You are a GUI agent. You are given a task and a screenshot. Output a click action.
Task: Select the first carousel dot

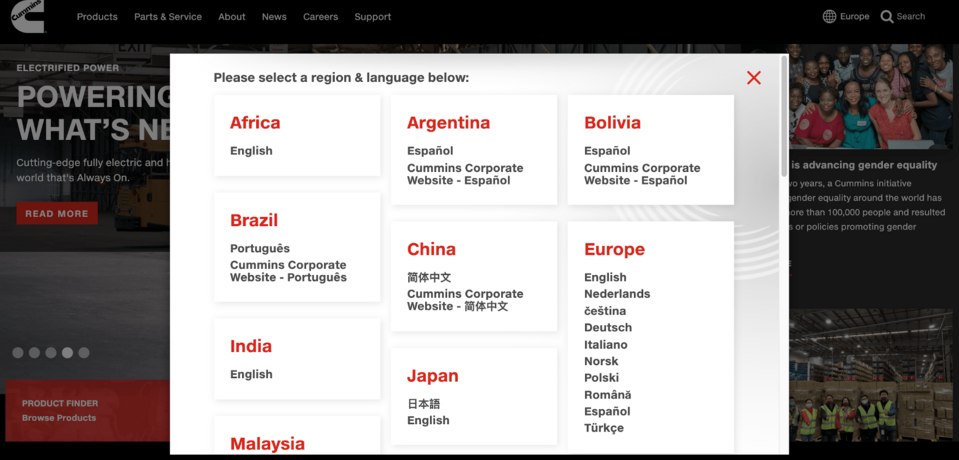(18, 352)
